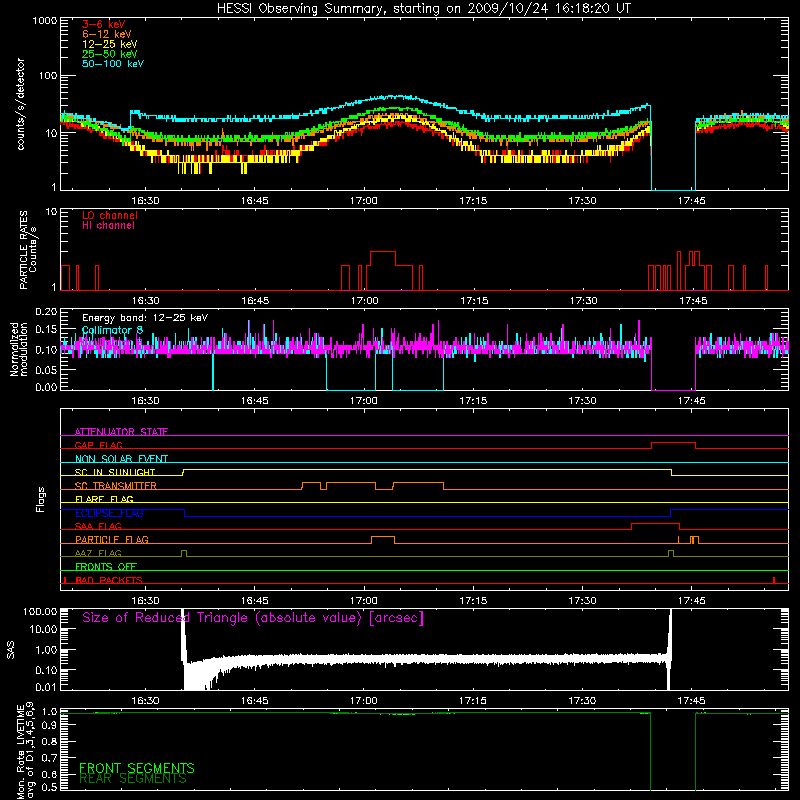Select the HI channel legend label
The image size is (800, 800).
click(108, 226)
